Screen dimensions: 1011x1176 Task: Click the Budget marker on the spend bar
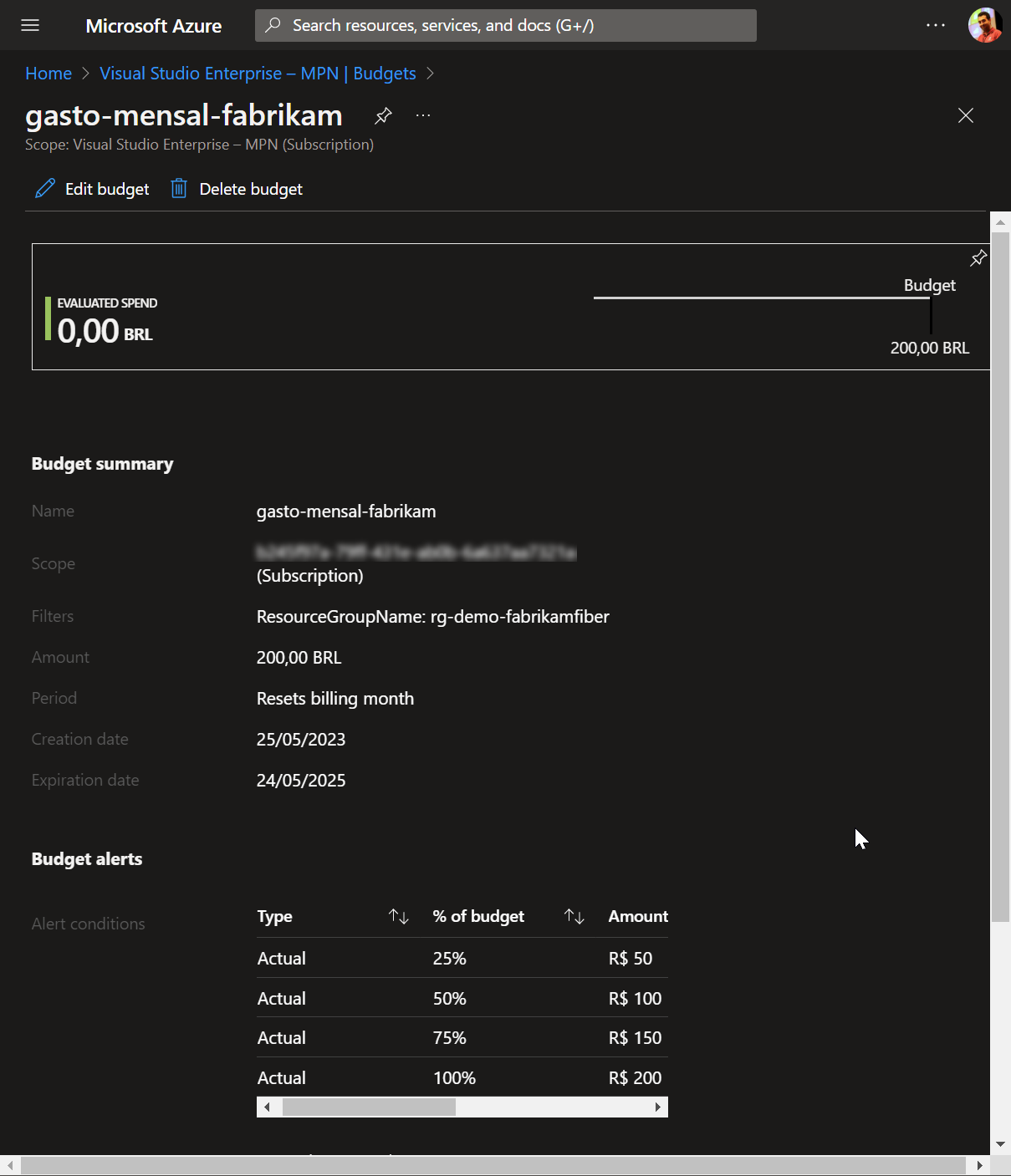[930, 315]
